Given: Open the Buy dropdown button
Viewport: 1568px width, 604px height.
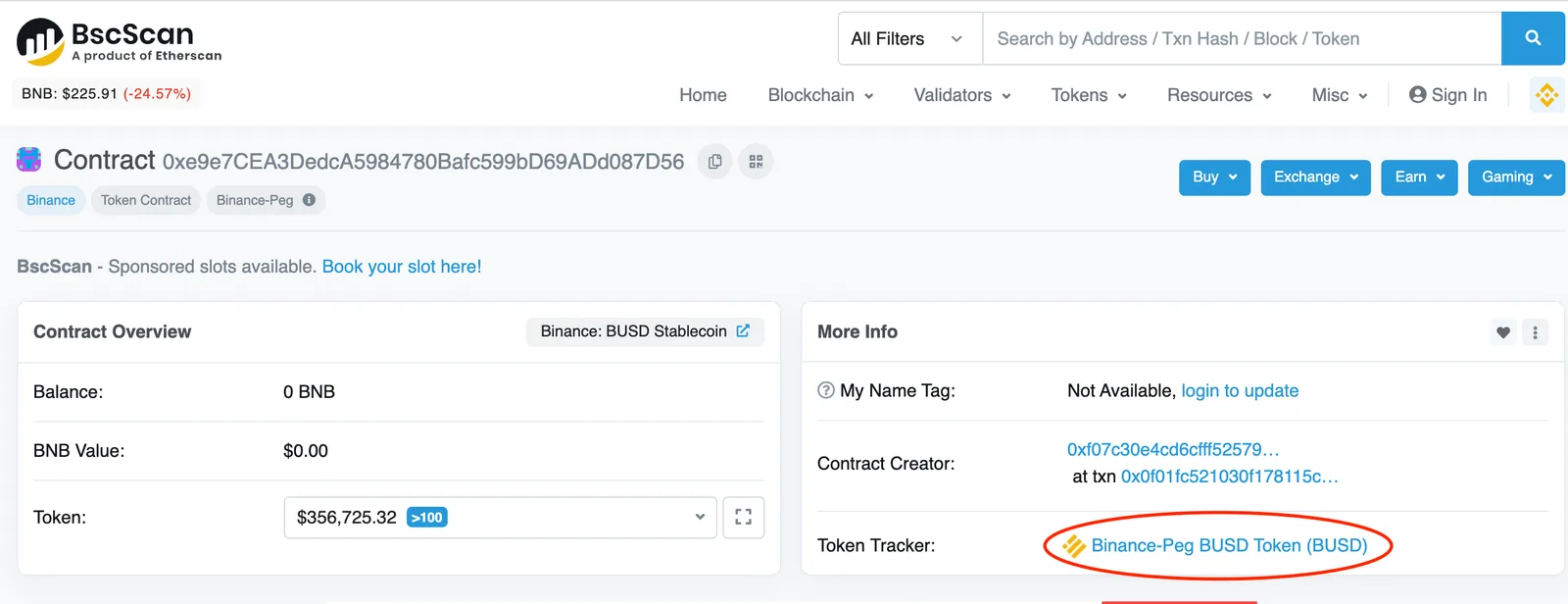Looking at the screenshot, I should [1214, 177].
